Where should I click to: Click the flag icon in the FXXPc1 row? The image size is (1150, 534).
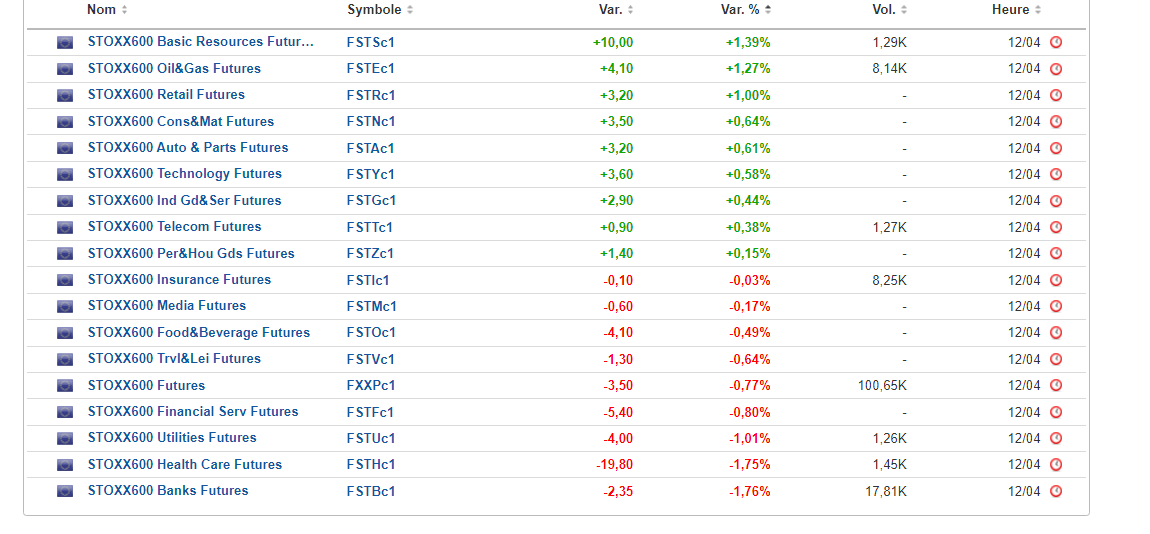pyautogui.click(x=65, y=386)
